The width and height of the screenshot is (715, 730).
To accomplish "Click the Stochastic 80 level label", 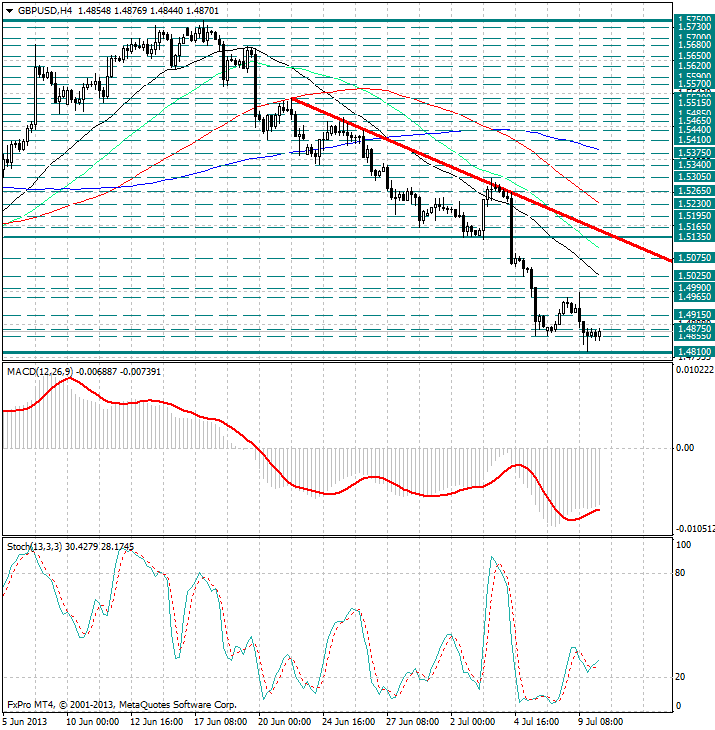I will tap(680, 573).
